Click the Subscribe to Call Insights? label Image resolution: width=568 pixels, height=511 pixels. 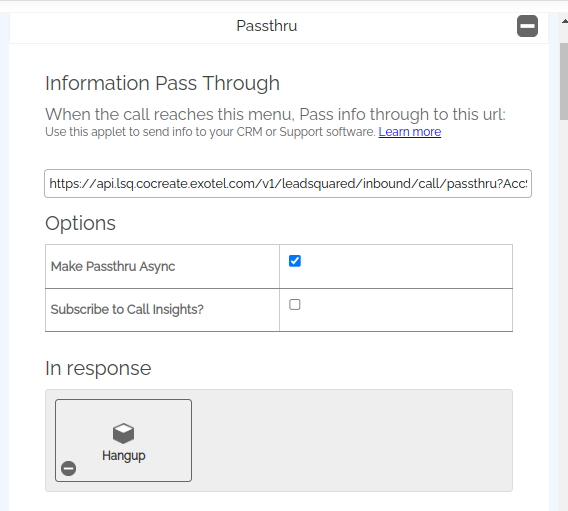click(127, 310)
